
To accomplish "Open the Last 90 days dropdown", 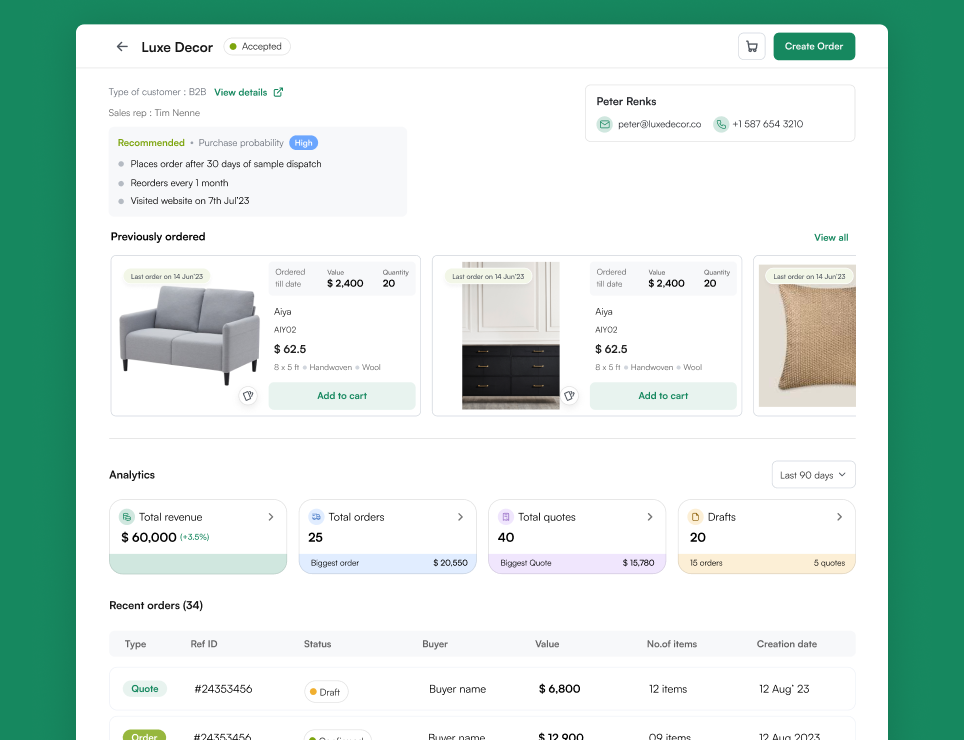I will 813,474.
